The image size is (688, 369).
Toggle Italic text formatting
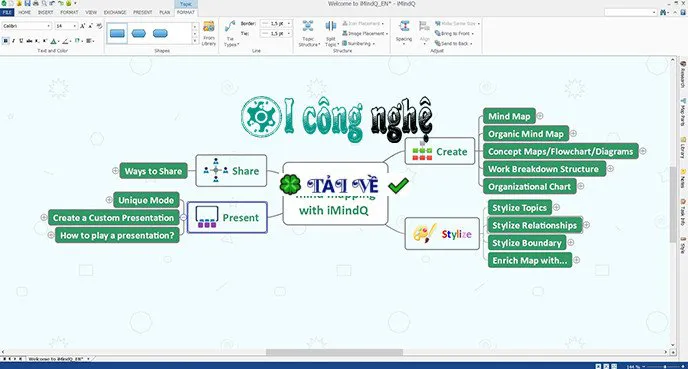click(14, 41)
